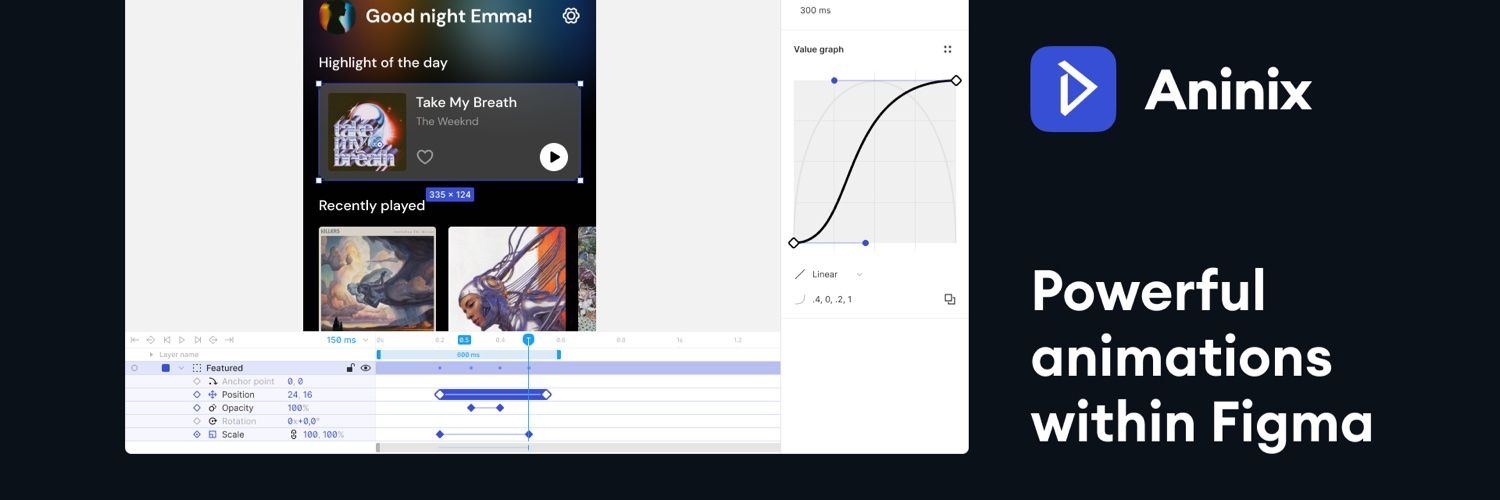Image resolution: width=1500 pixels, height=500 pixels.
Task: Toggle solo circle on the Featured layer
Action: coord(134,368)
